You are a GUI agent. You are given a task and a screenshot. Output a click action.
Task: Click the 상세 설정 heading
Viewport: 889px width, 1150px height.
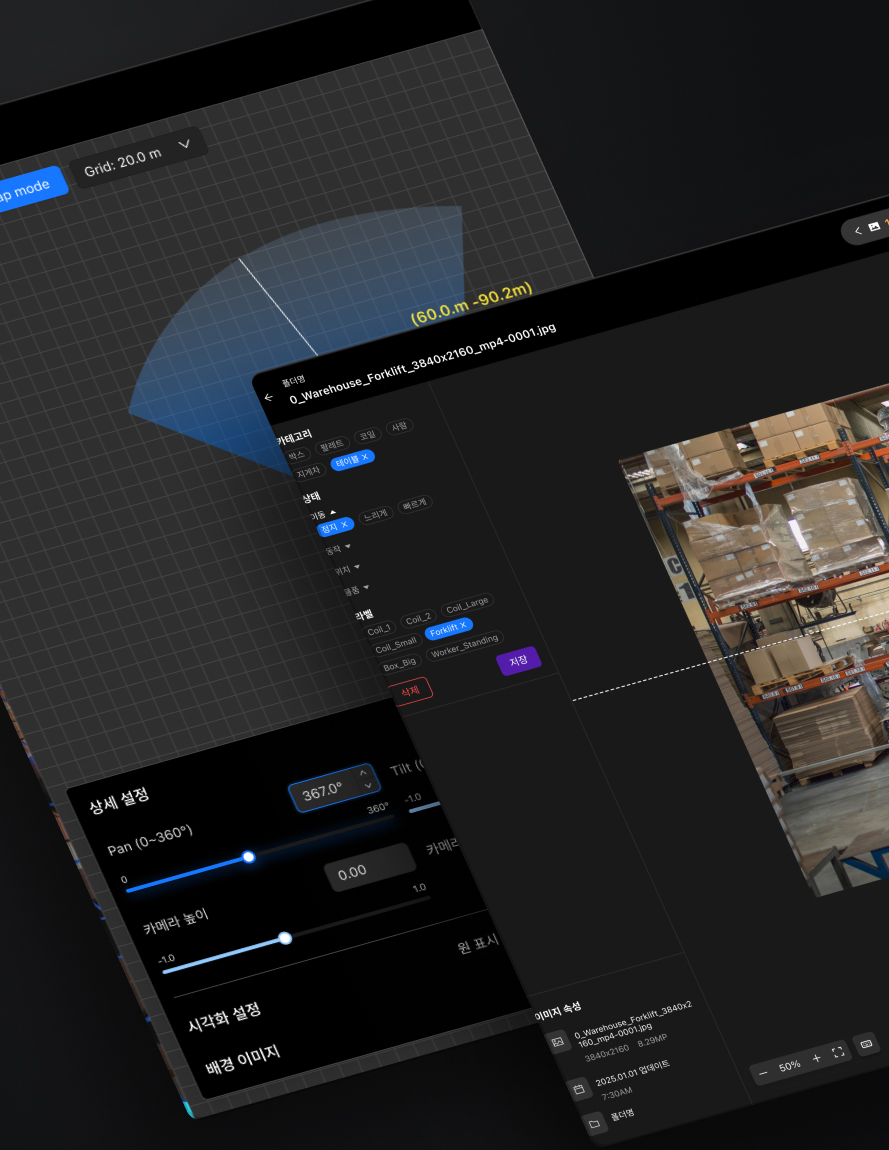119,800
